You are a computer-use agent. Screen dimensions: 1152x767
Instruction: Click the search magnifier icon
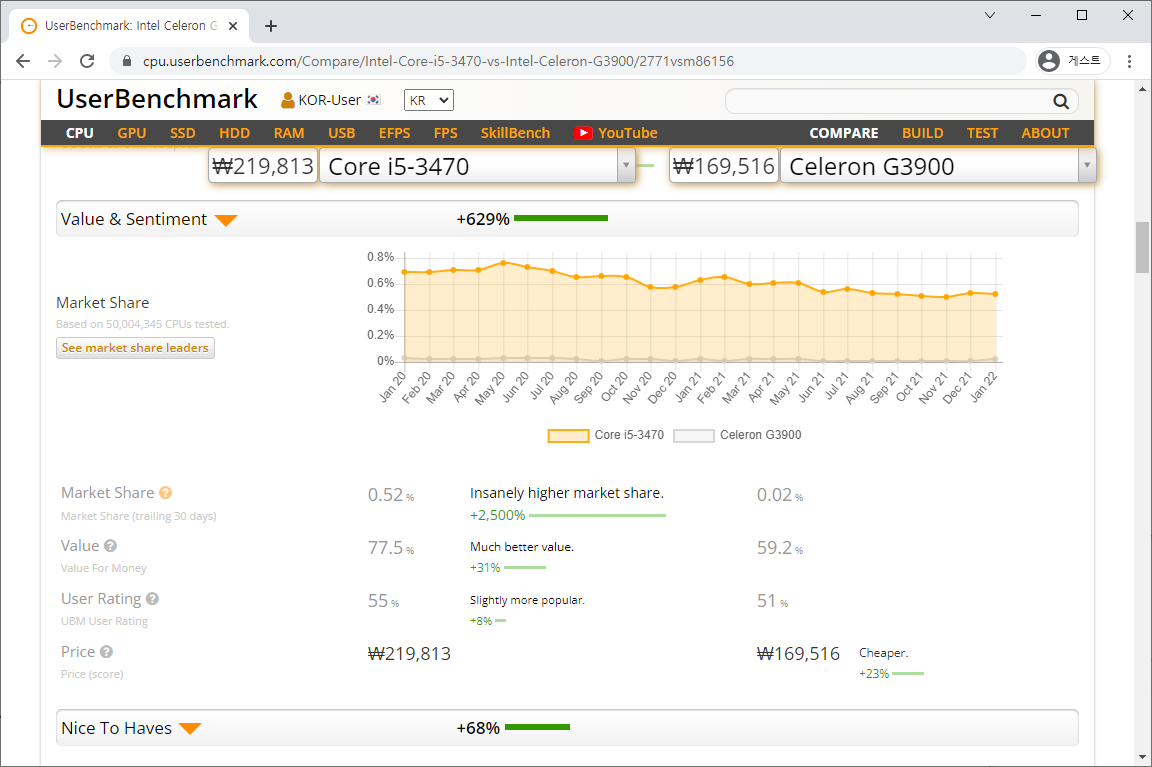tap(1061, 101)
